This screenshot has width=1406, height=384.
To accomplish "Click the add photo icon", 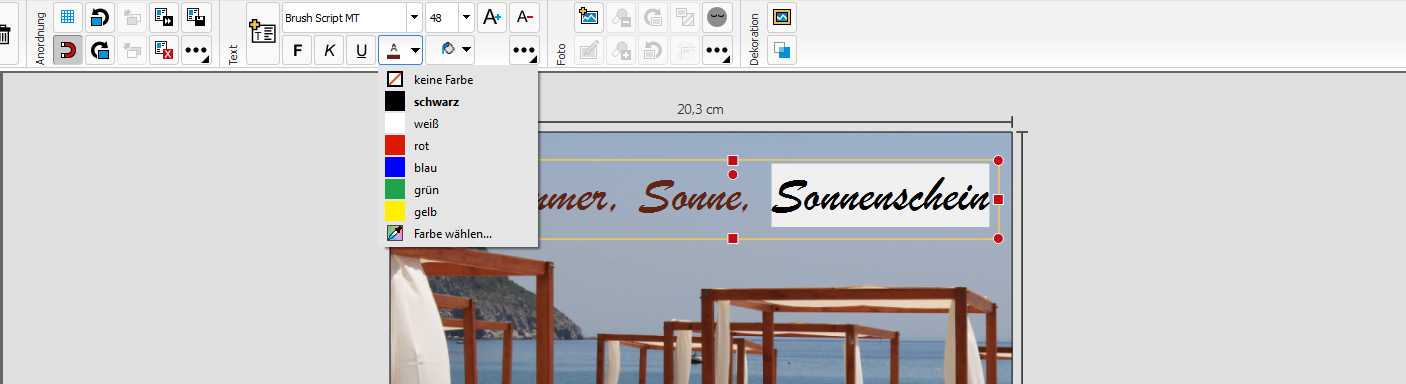I will (x=589, y=17).
